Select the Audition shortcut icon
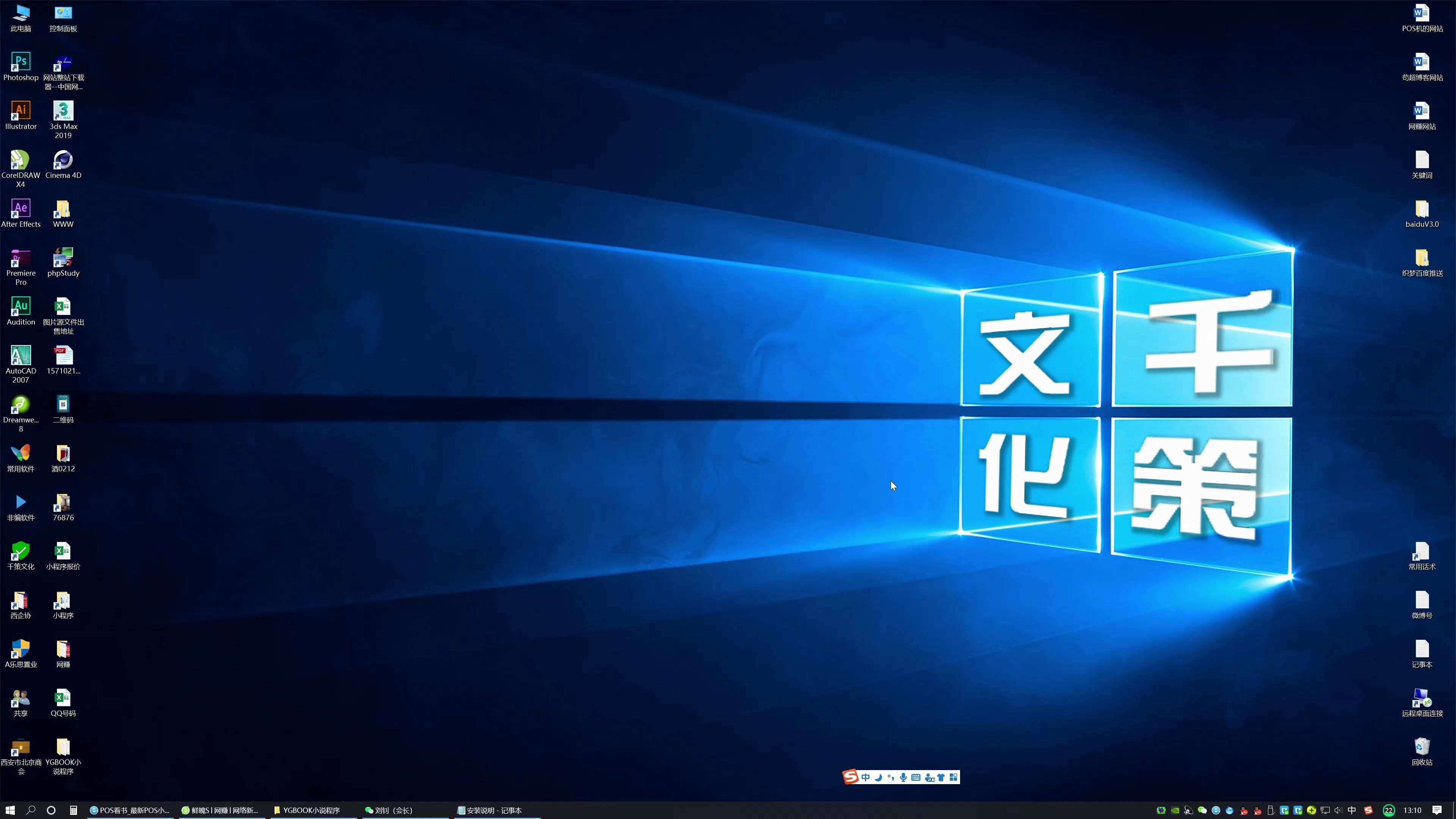 click(21, 307)
